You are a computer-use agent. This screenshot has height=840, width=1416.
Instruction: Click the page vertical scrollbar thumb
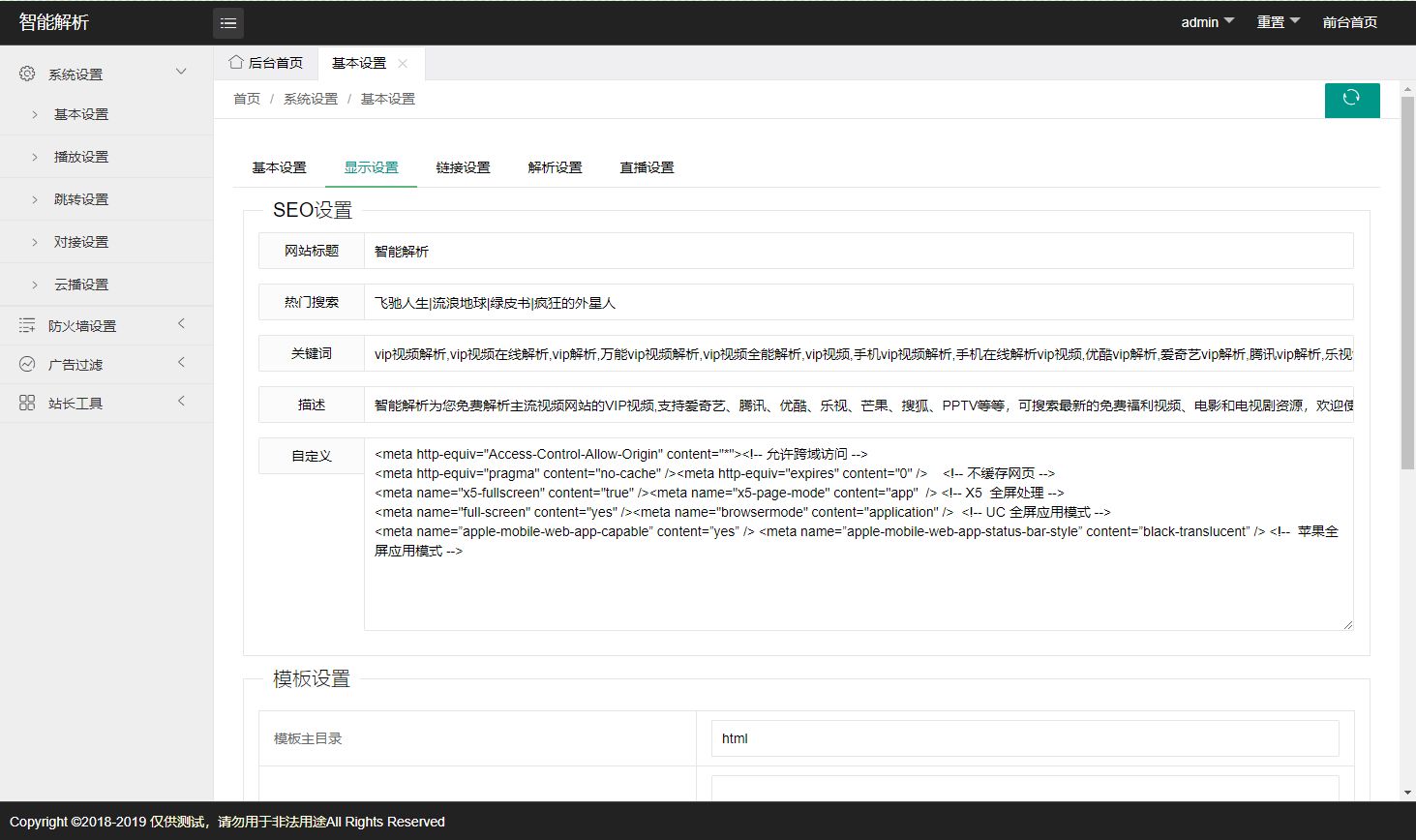[1408, 285]
